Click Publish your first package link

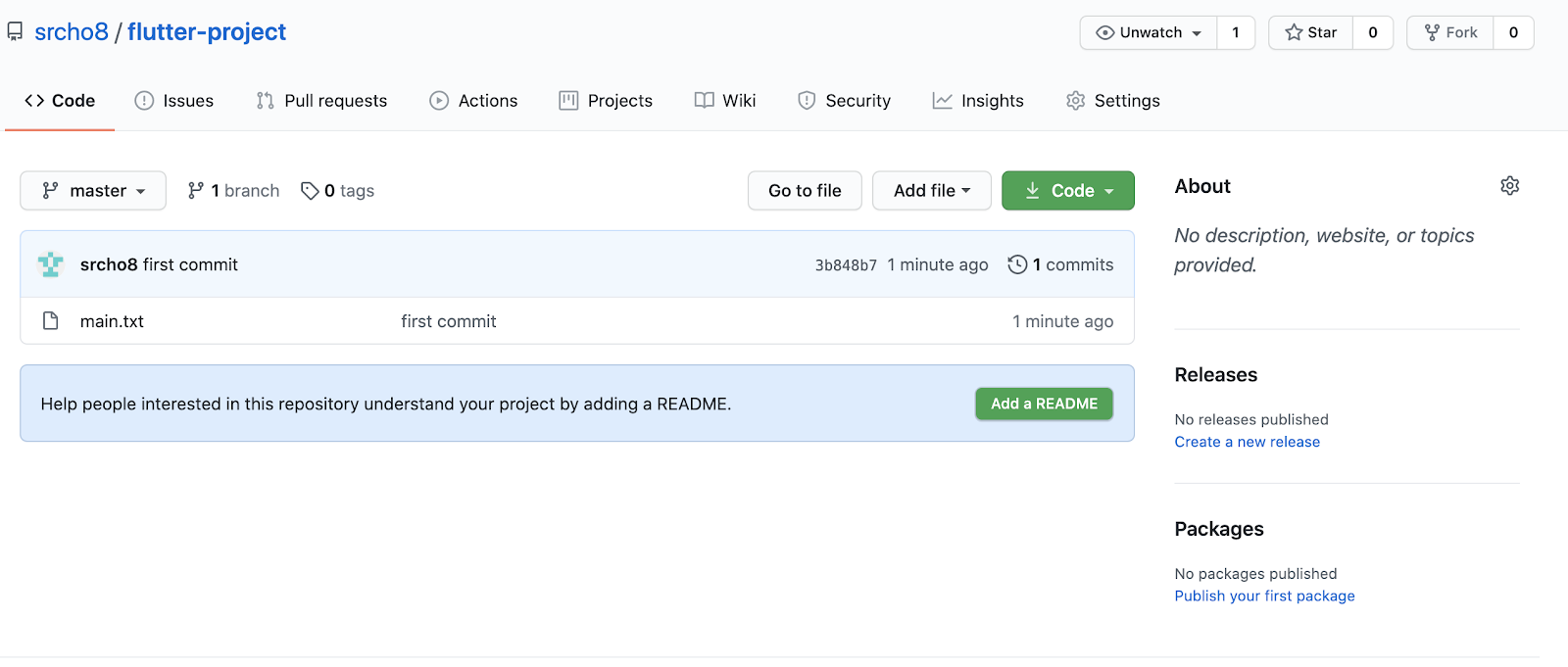click(1265, 596)
